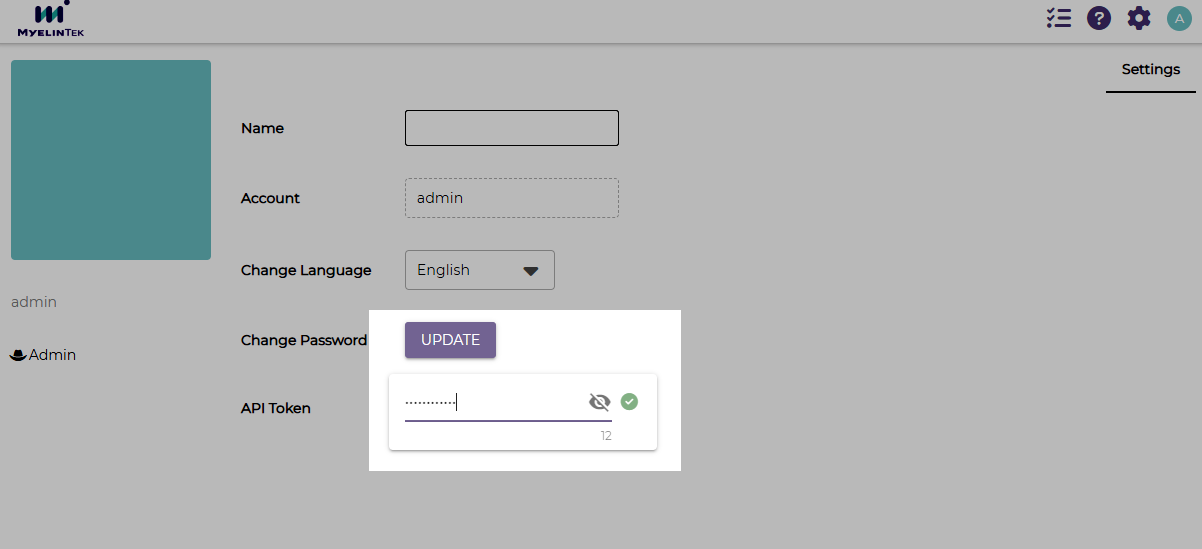Viewport: 1202px width, 549px height.
Task: Confirm password with green check icon
Action: [x=629, y=402]
